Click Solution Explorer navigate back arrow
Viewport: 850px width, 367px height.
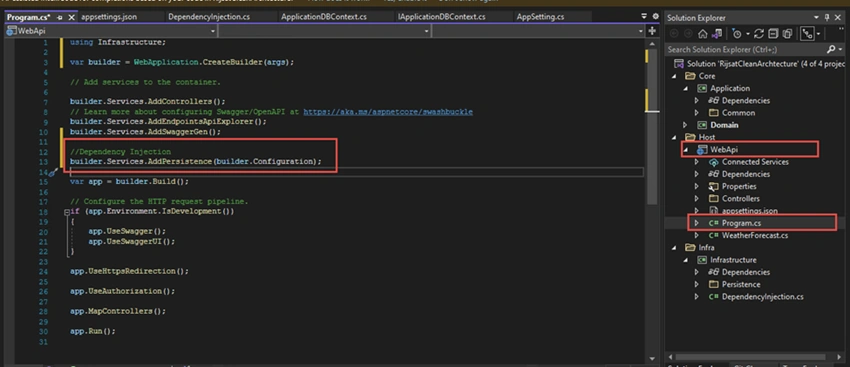pyautogui.click(x=674, y=34)
